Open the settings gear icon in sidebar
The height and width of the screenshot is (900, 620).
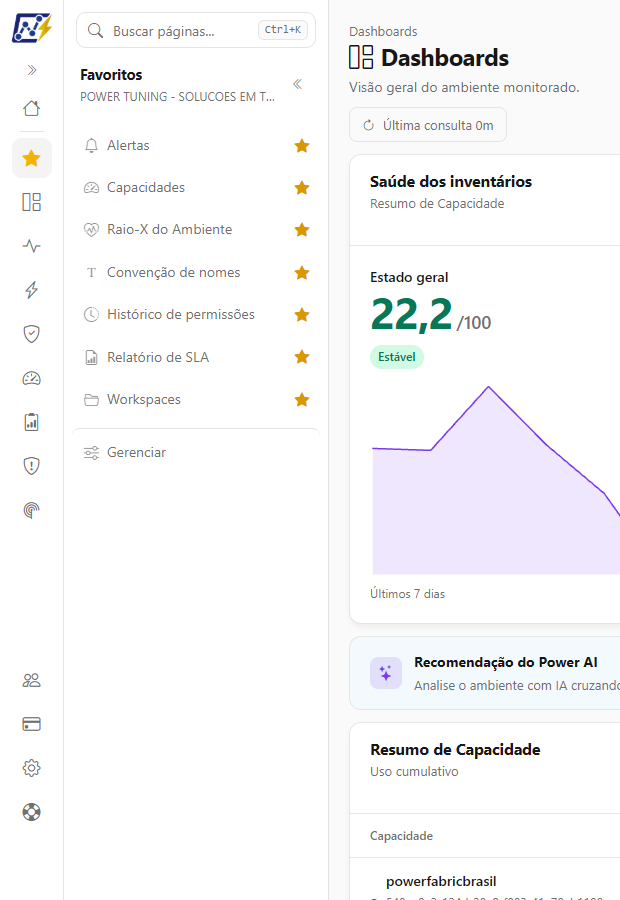coord(32,768)
